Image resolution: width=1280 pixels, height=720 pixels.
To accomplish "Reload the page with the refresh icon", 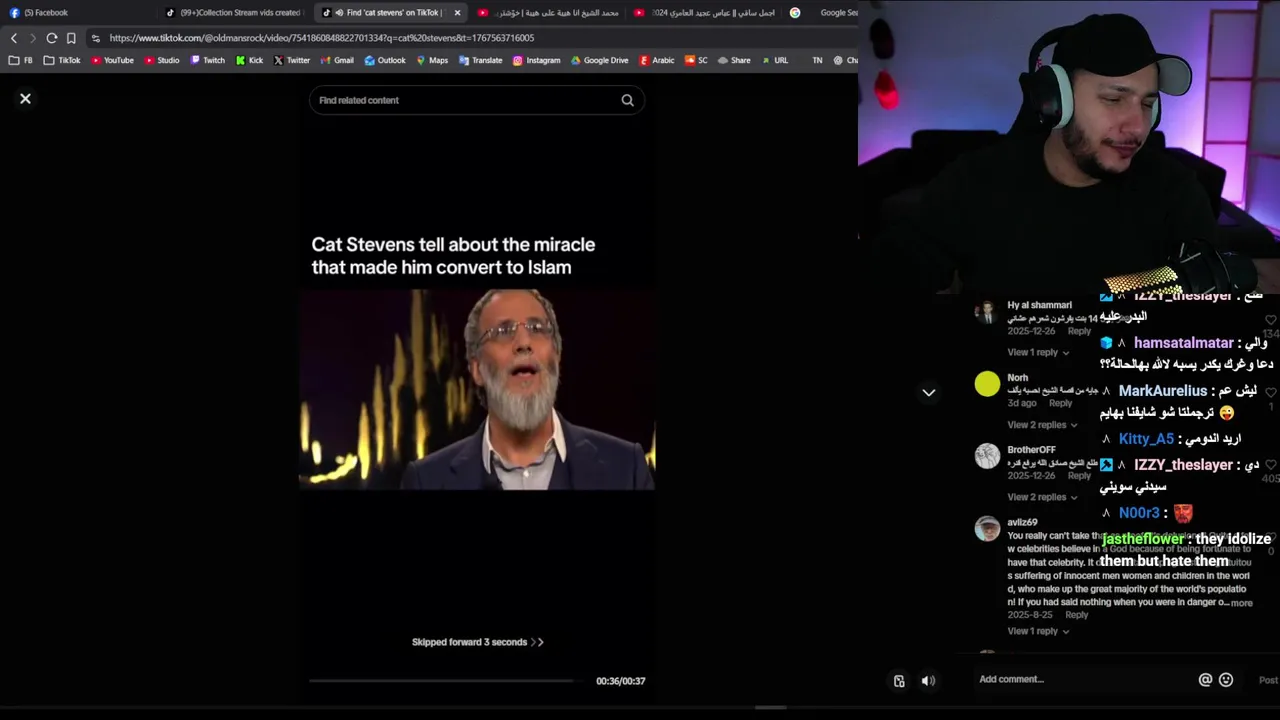I will [x=51, y=38].
